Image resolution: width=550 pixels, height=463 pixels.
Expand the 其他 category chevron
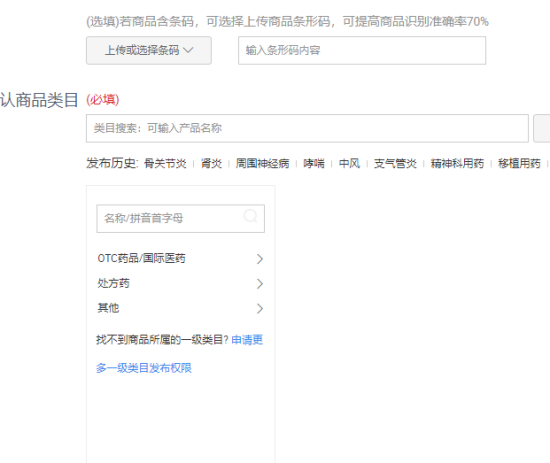coord(260,309)
